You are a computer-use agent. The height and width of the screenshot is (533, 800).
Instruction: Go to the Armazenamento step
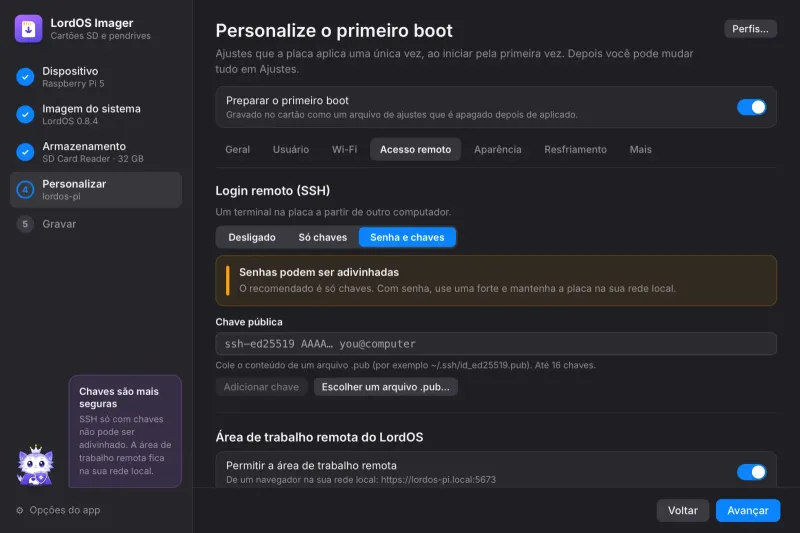[96, 152]
